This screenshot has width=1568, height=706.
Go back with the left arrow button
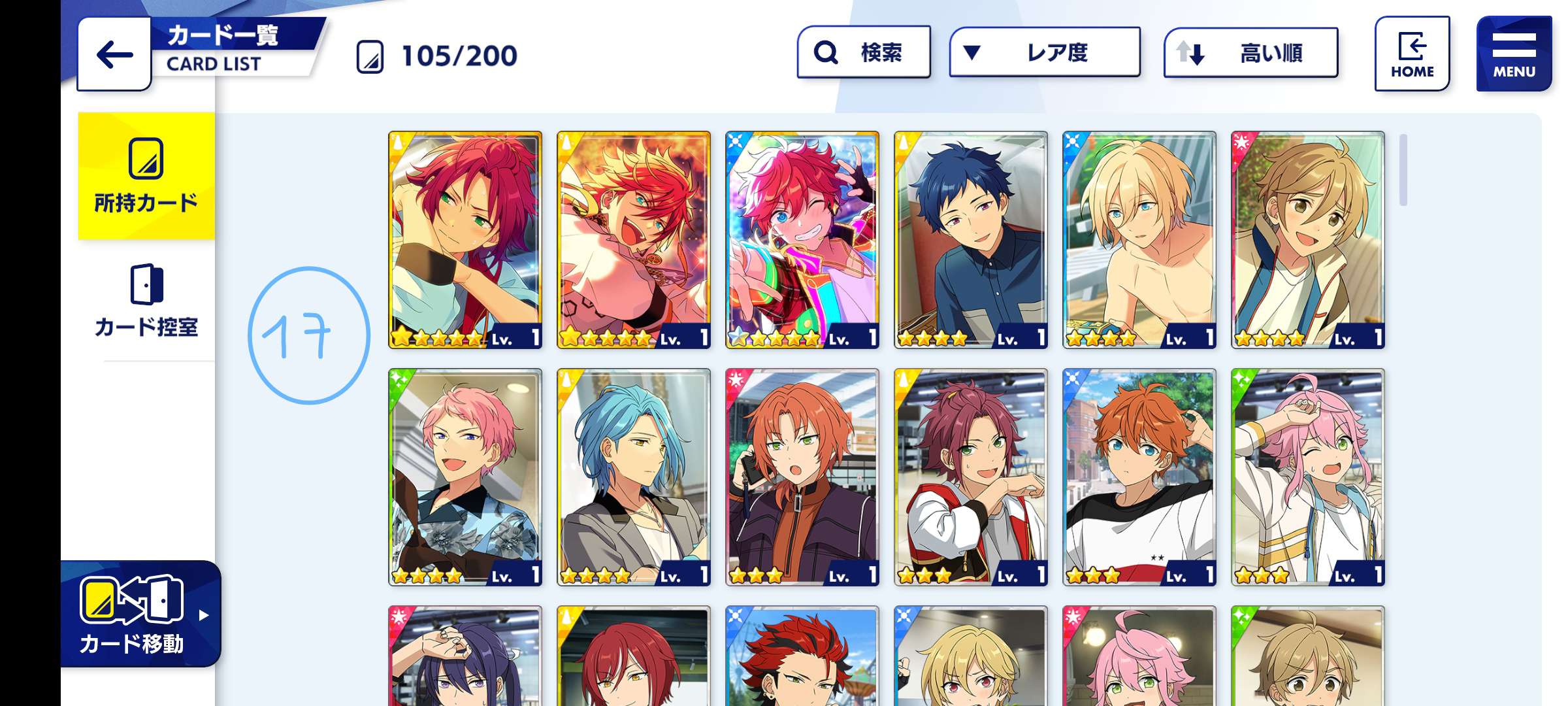114,54
